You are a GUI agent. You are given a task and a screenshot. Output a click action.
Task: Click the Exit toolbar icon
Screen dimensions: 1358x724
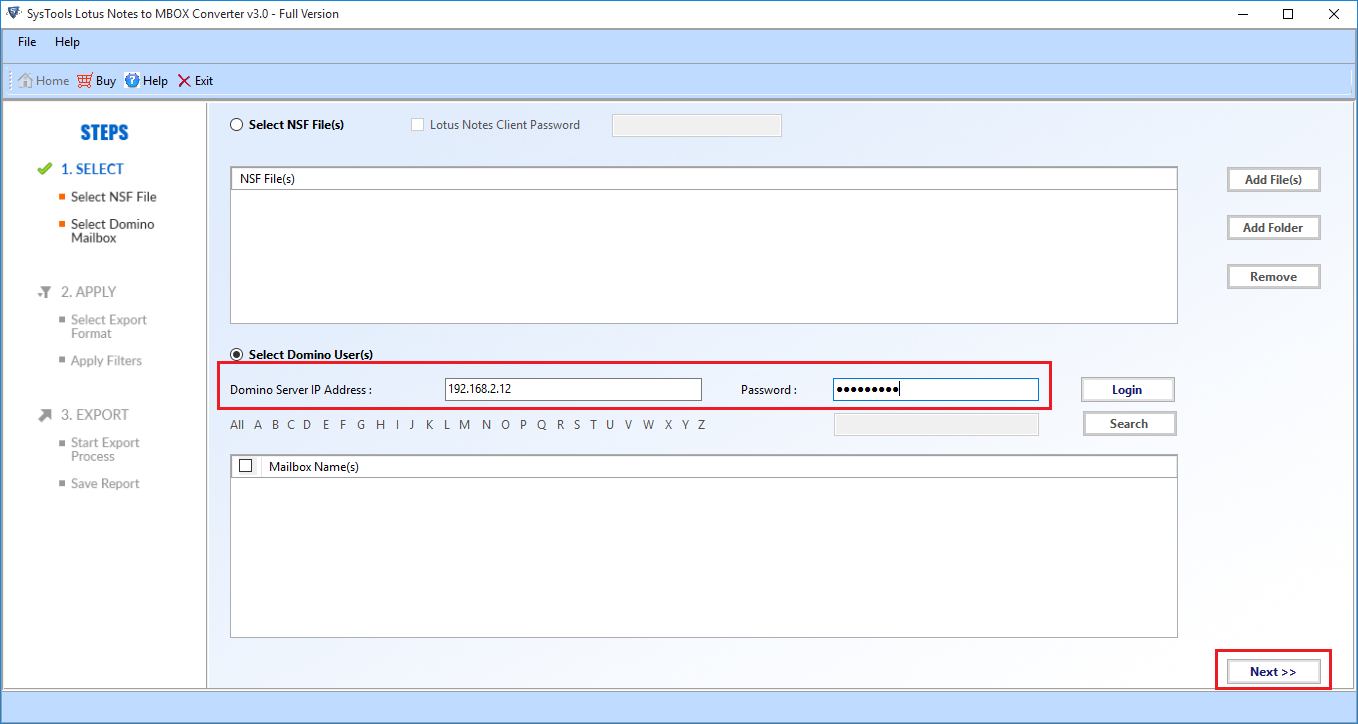tap(184, 81)
